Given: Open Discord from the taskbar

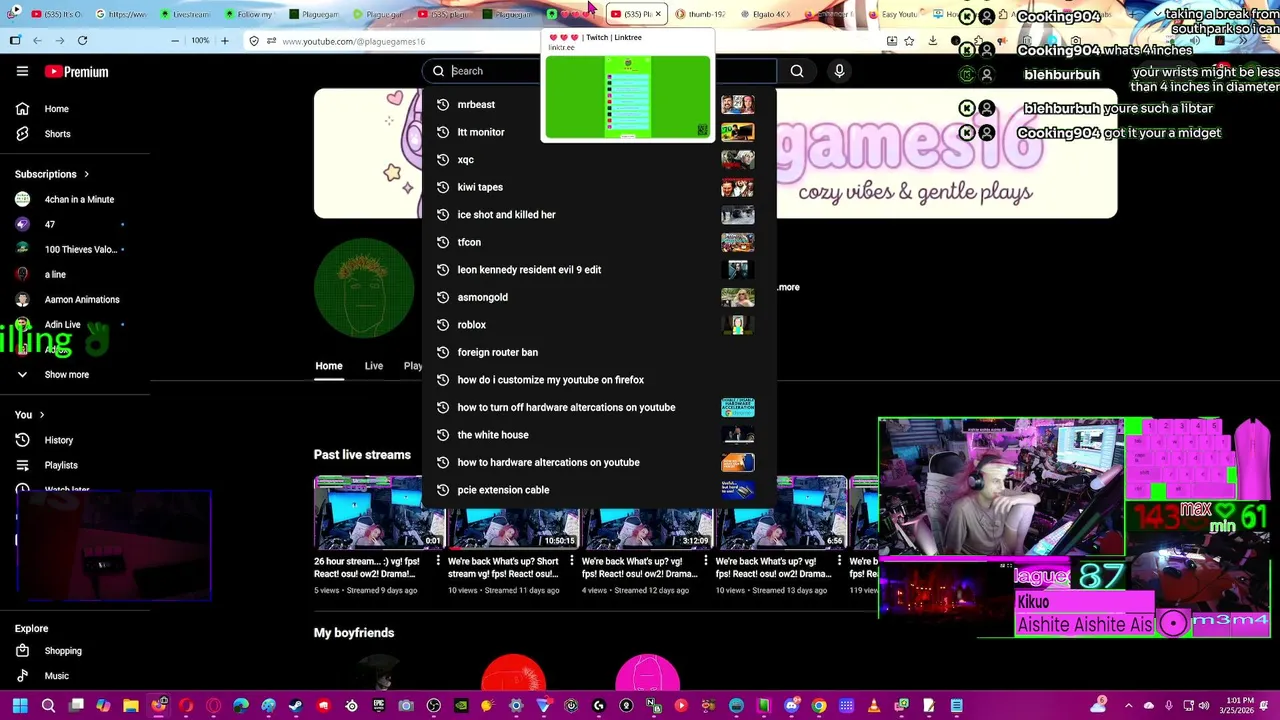Looking at the screenshot, I should (x=792, y=706).
